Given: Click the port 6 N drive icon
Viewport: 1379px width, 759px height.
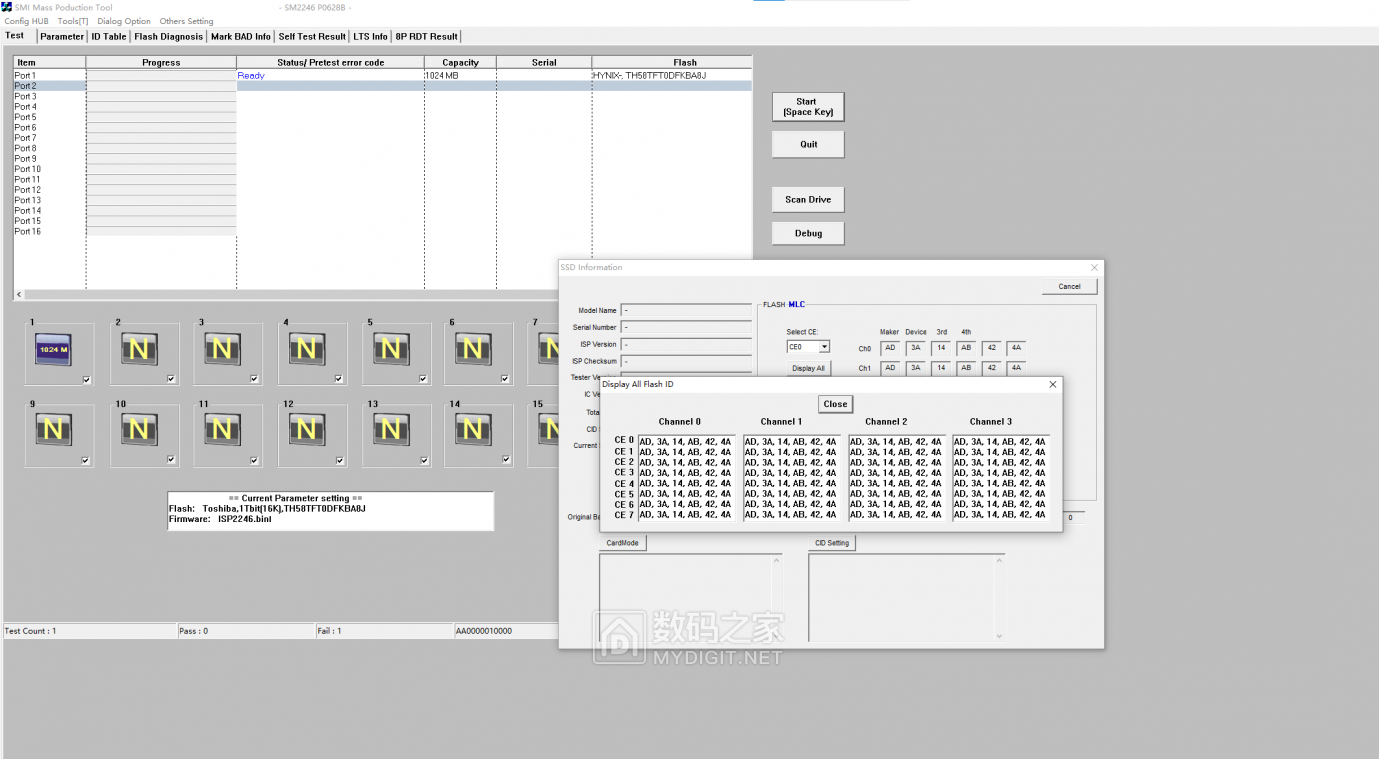Looking at the screenshot, I should pyautogui.click(x=473, y=349).
